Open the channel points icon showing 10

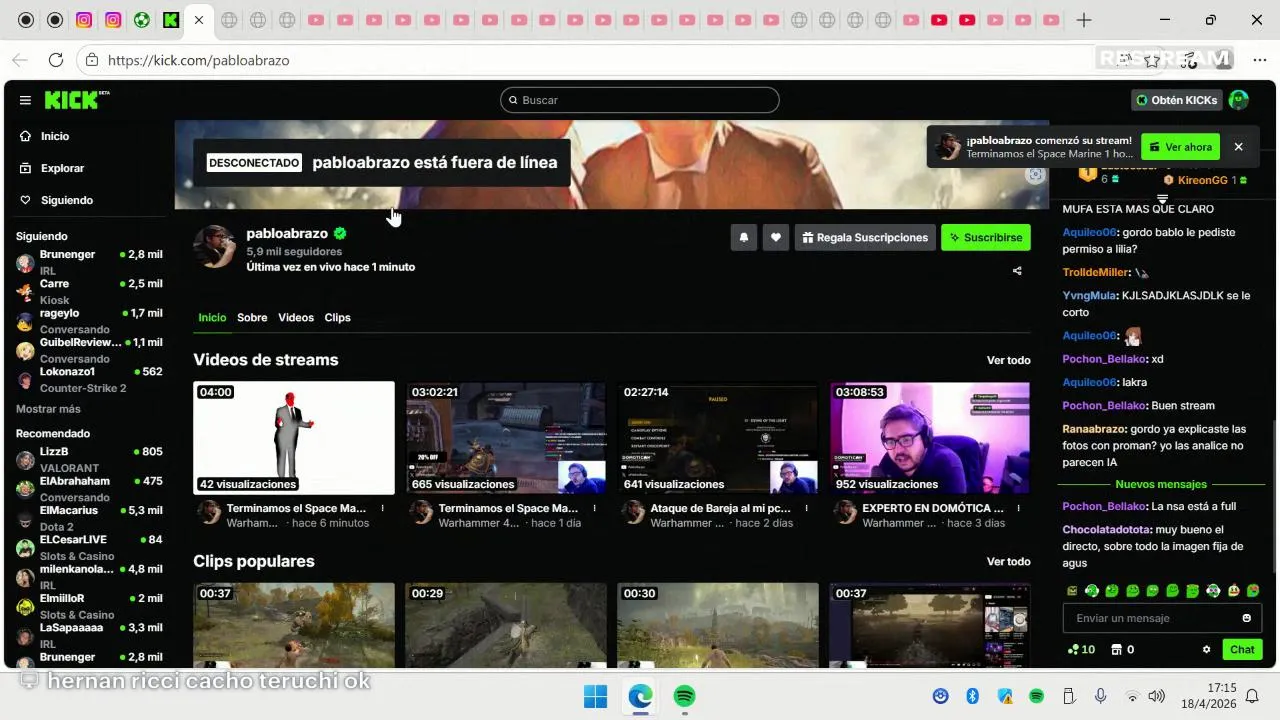(x=1081, y=649)
